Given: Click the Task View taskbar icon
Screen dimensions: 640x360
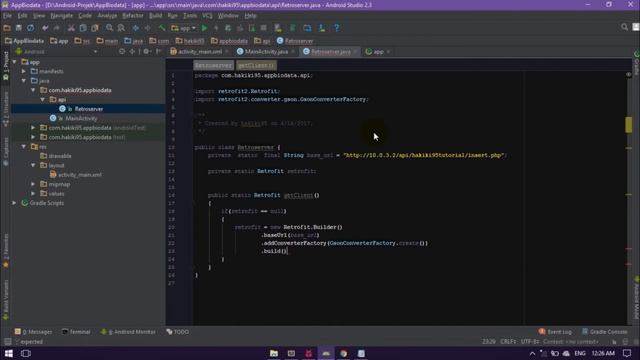Looking at the screenshot, I should point(26,353).
